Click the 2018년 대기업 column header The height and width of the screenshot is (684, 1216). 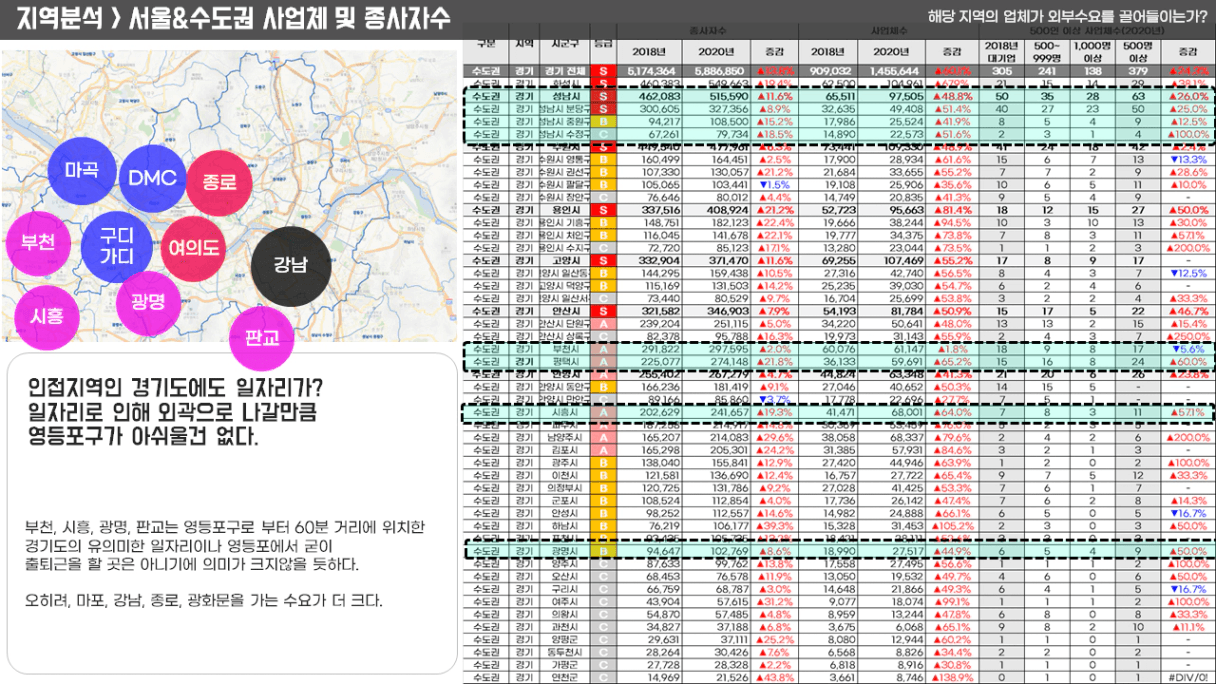coord(1000,52)
